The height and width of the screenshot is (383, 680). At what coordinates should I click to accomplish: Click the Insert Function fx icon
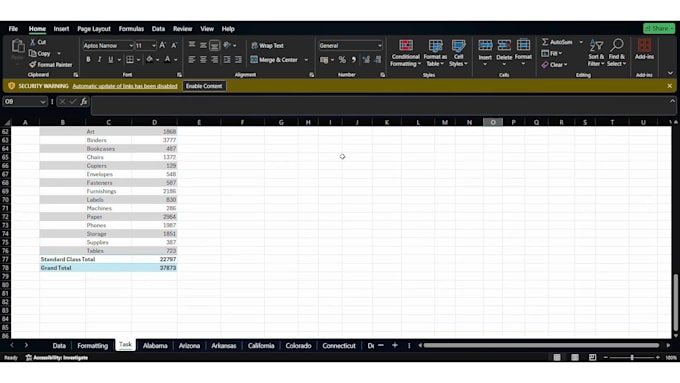point(84,101)
